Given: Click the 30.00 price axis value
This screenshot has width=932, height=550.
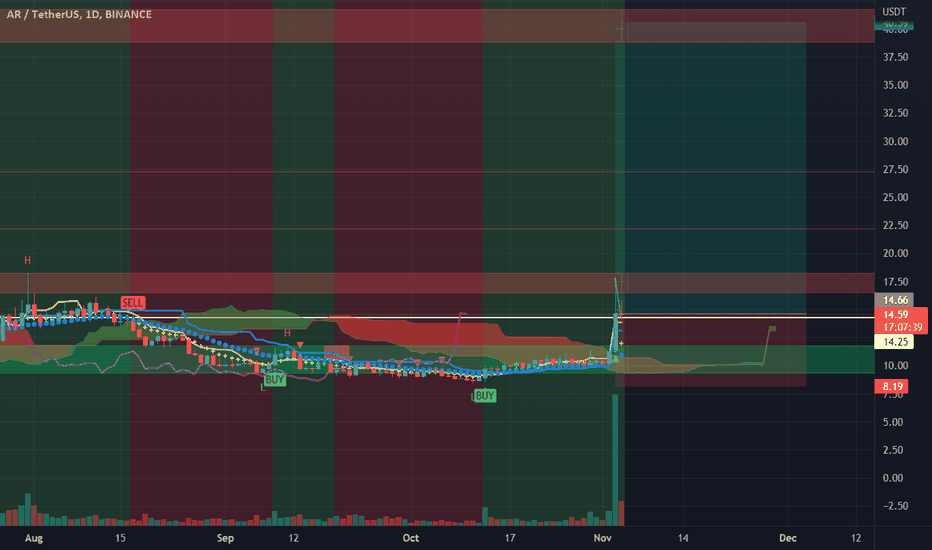Looking at the screenshot, I should pos(895,142).
